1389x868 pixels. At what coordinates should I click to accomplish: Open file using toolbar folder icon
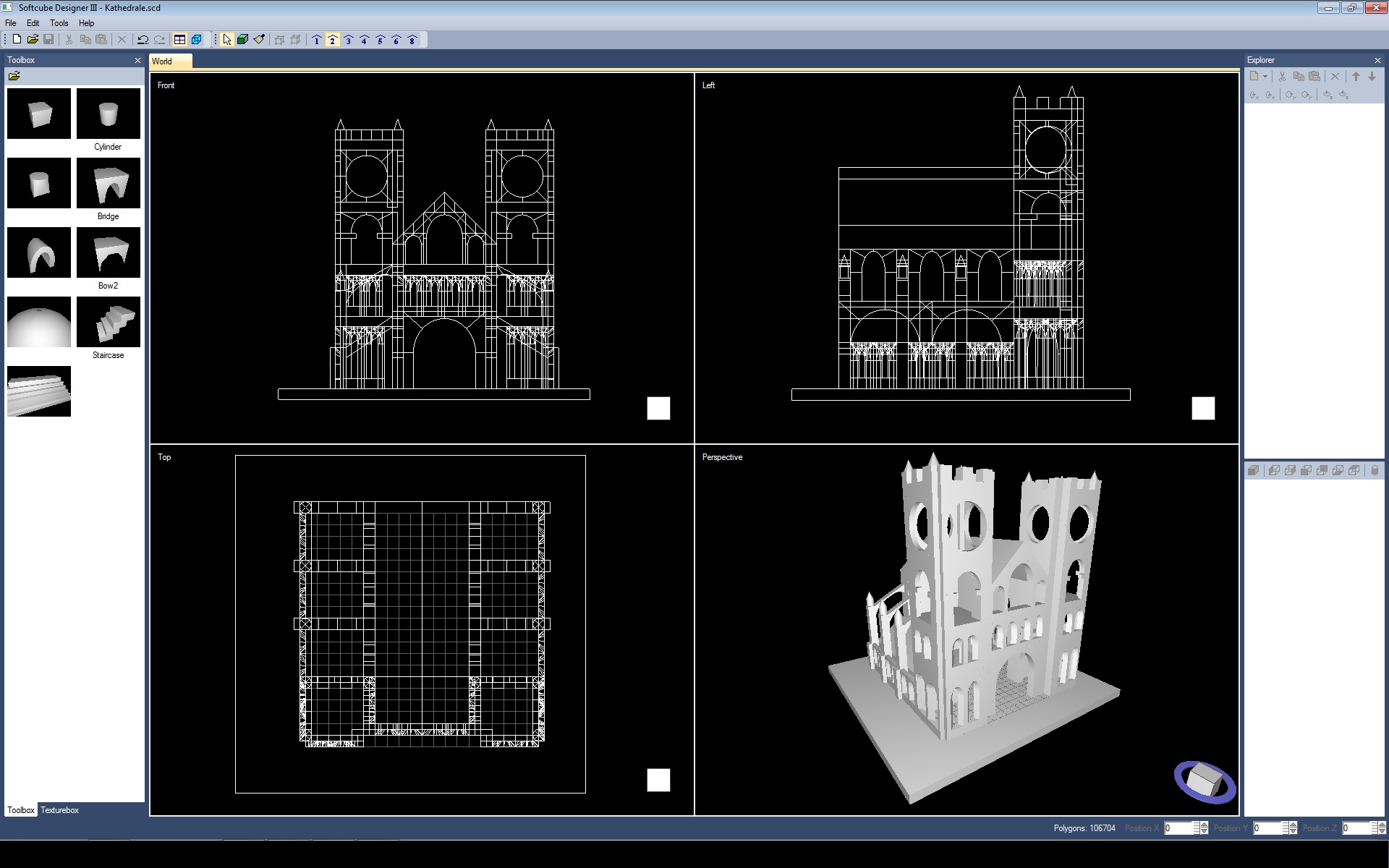tap(33, 40)
